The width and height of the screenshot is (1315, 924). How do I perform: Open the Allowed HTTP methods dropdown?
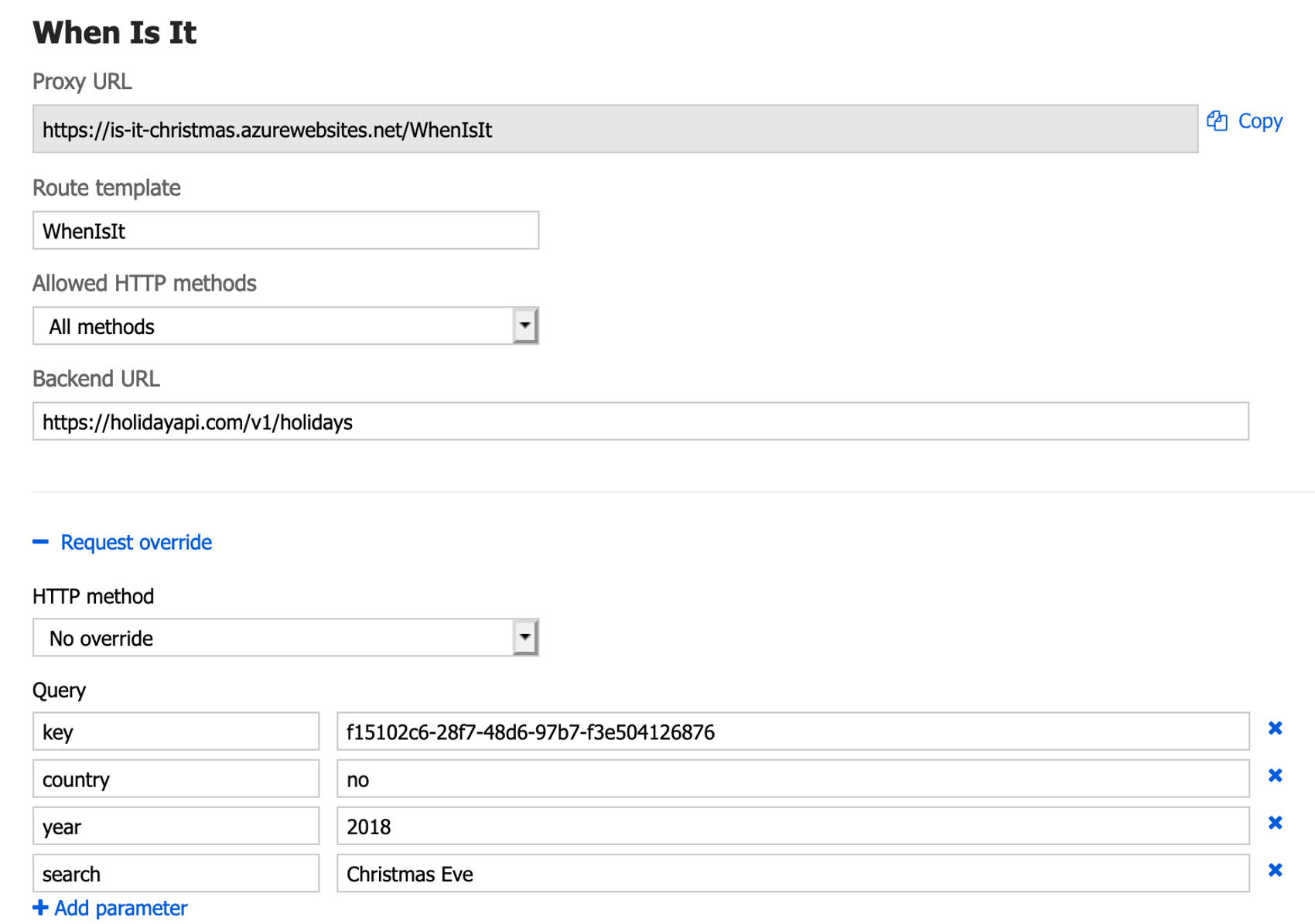click(x=524, y=326)
